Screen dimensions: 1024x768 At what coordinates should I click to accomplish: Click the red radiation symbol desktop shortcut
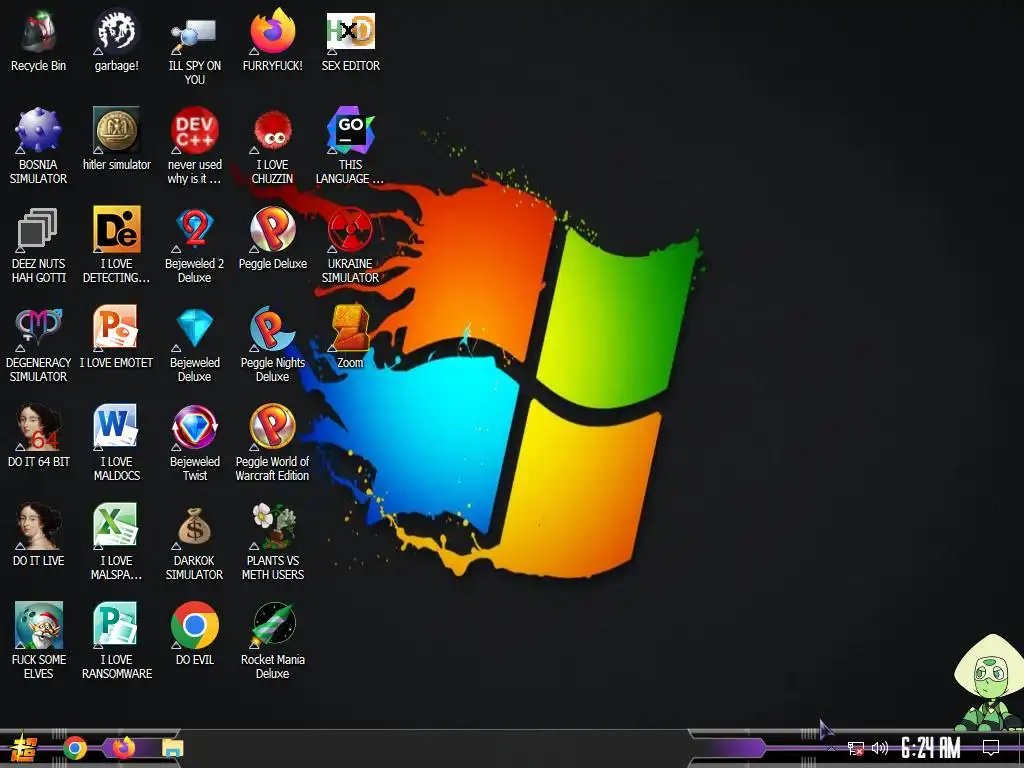pos(351,229)
